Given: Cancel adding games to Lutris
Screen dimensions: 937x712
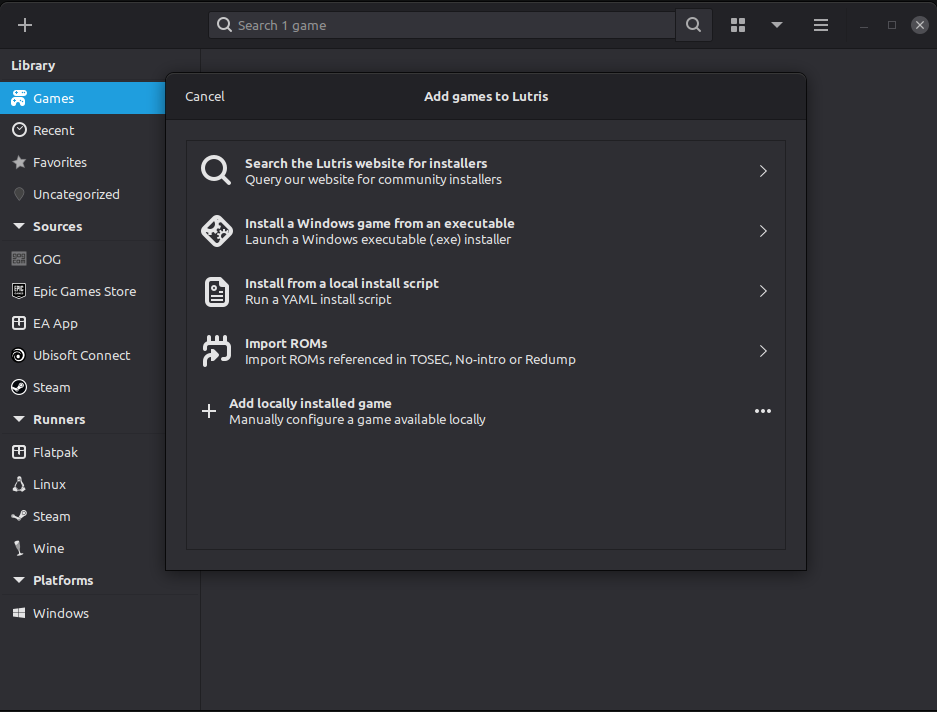Looking at the screenshot, I should [204, 96].
